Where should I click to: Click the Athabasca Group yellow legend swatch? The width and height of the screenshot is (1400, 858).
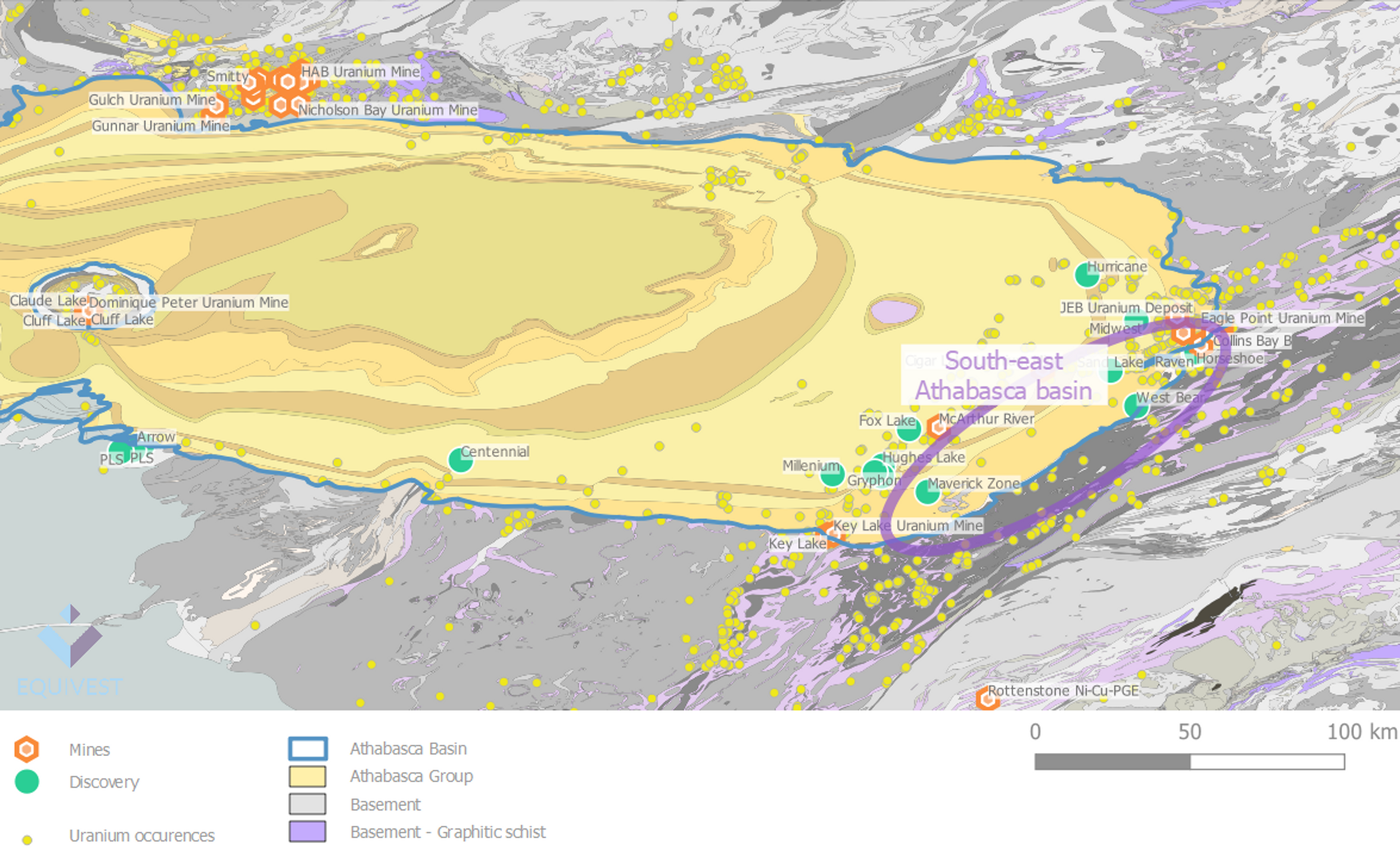(x=307, y=776)
